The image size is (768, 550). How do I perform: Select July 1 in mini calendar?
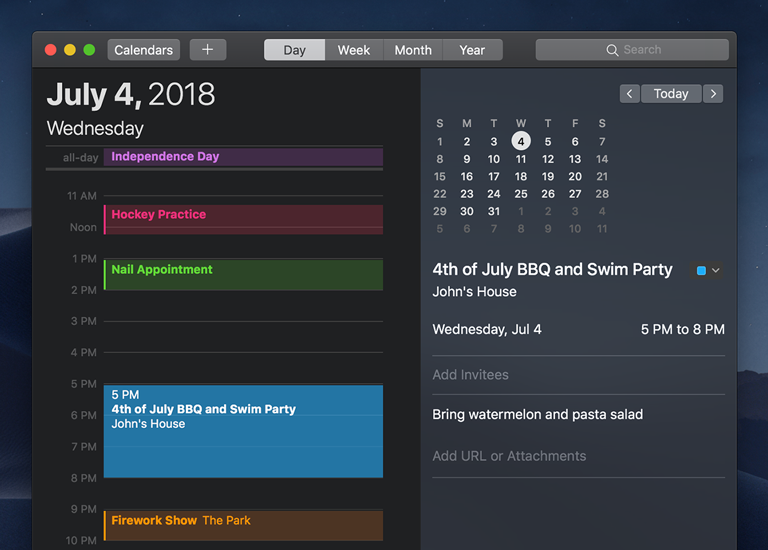click(440, 142)
